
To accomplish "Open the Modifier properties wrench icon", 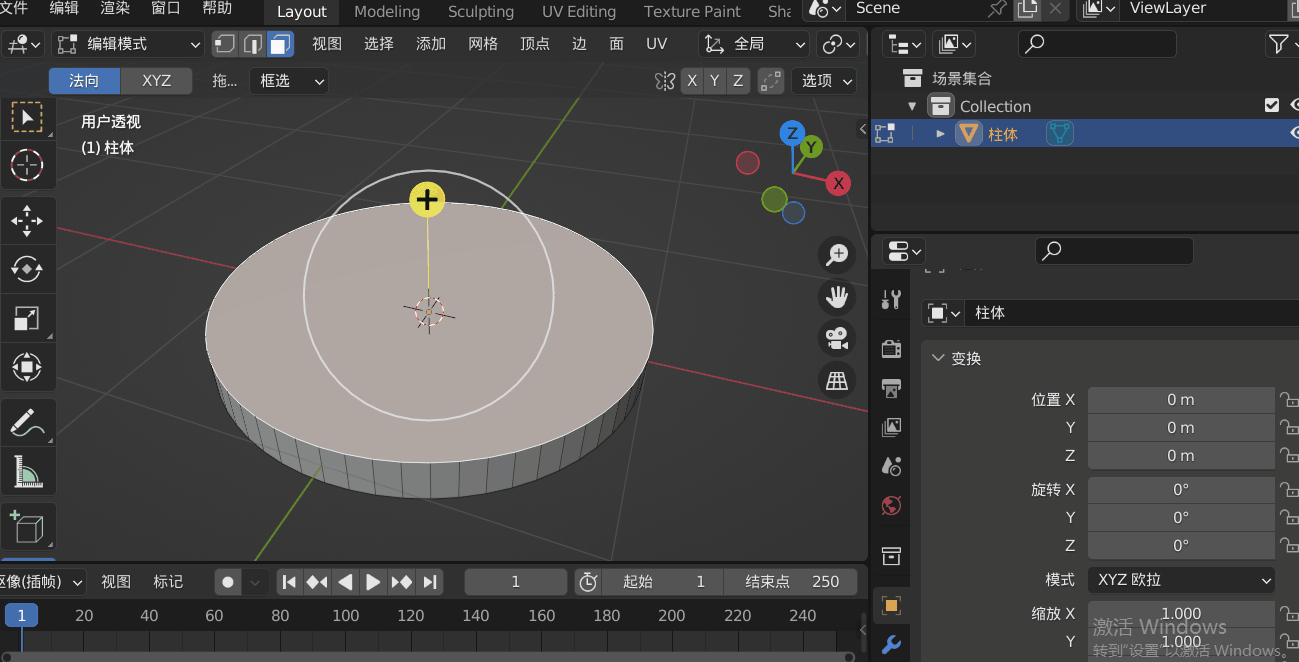I will (x=891, y=644).
